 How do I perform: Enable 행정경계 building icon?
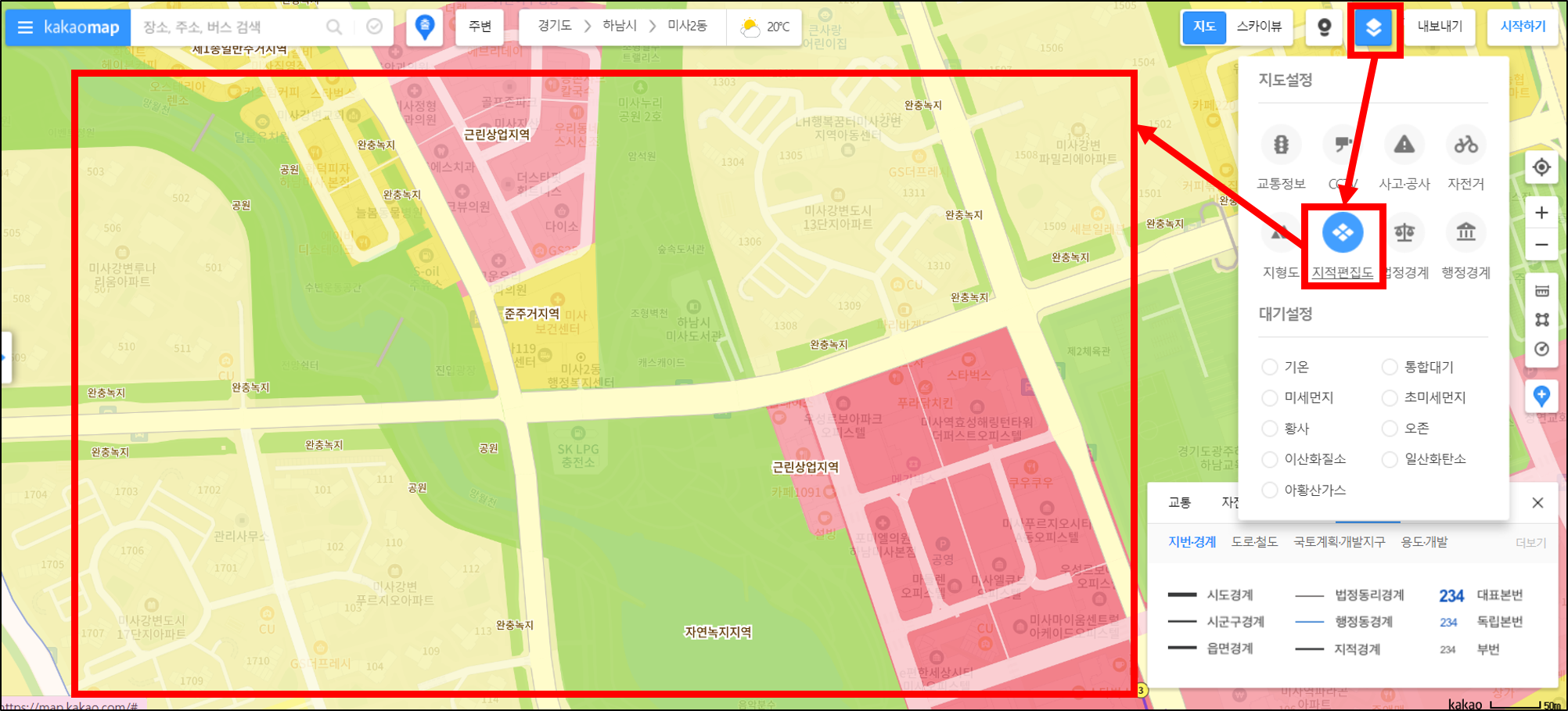coord(1466,233)
